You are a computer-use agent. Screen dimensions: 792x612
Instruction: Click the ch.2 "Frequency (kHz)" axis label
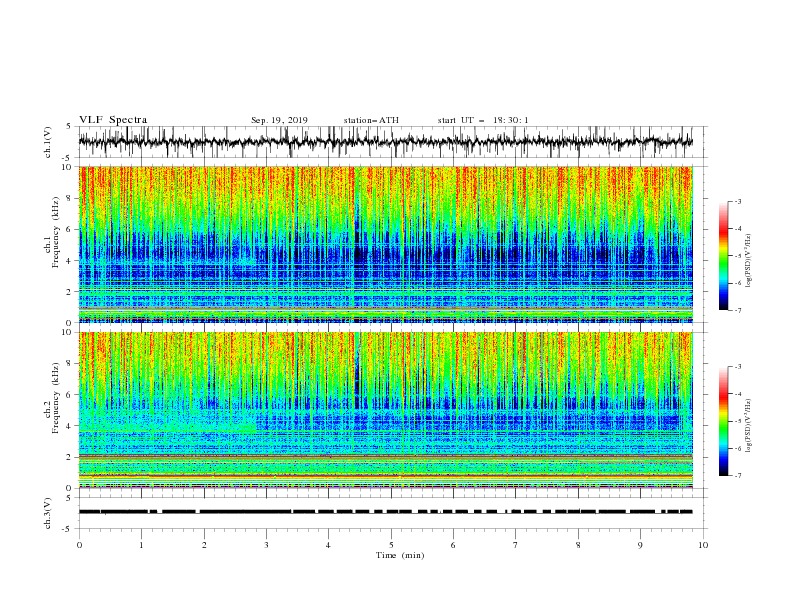(56, 397)
